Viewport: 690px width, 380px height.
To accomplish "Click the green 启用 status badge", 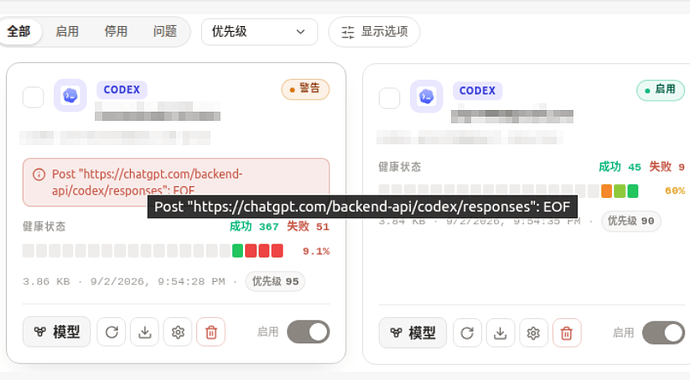I will 661,90.
